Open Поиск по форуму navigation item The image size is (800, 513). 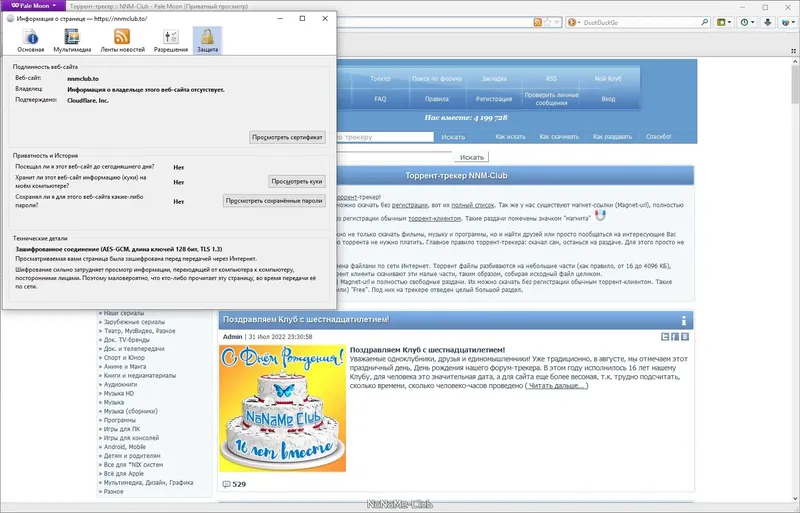[437, 79]
